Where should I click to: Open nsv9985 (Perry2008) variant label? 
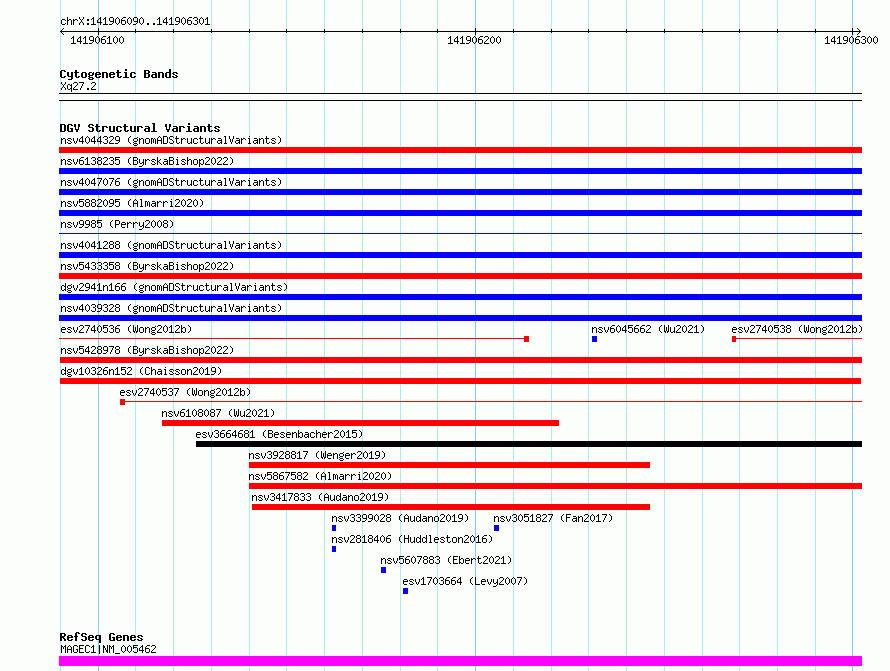click(x=117, y=224)
